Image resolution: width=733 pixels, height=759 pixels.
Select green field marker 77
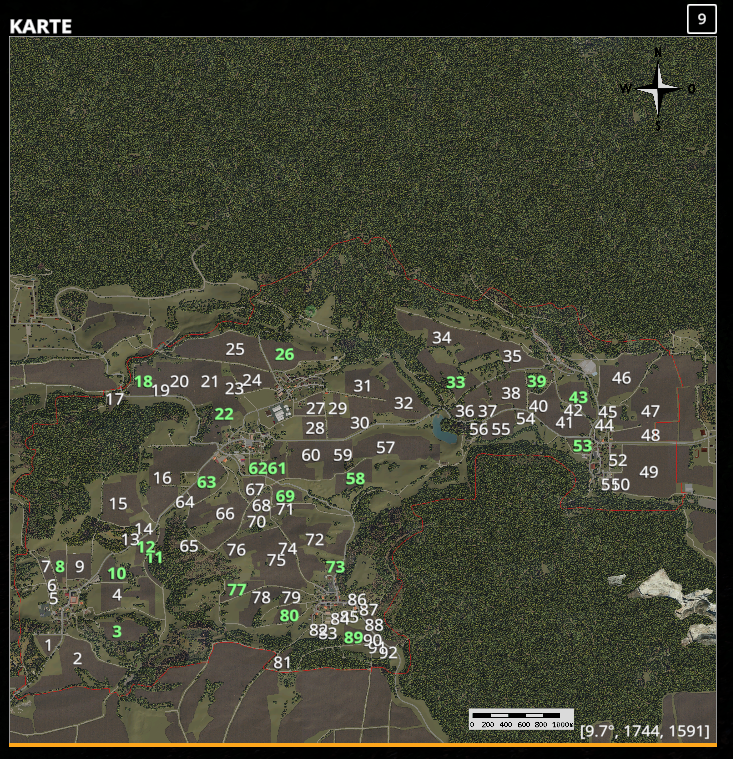pos(237,590)
